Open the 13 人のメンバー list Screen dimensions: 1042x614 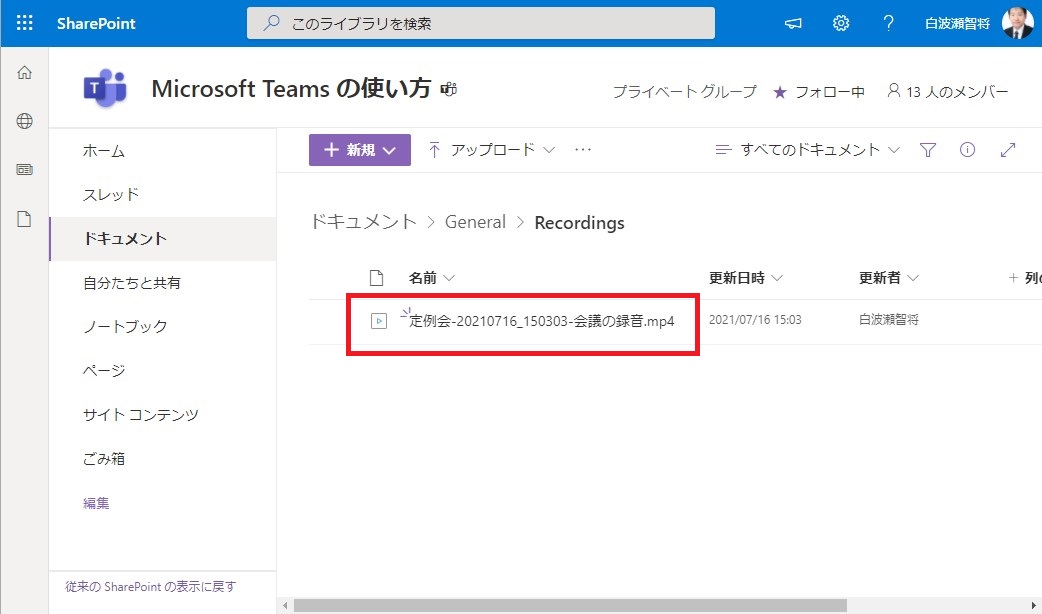[x=948, y=92]
